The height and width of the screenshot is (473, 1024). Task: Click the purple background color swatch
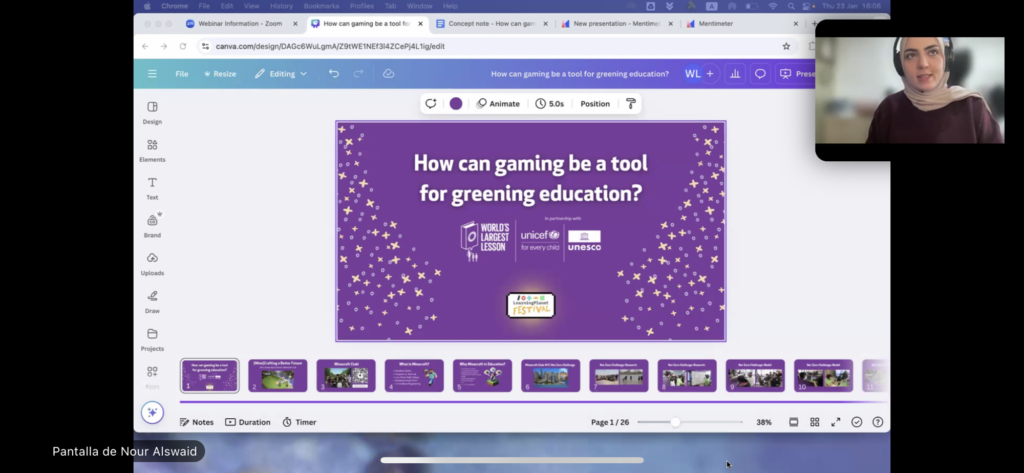456,103
